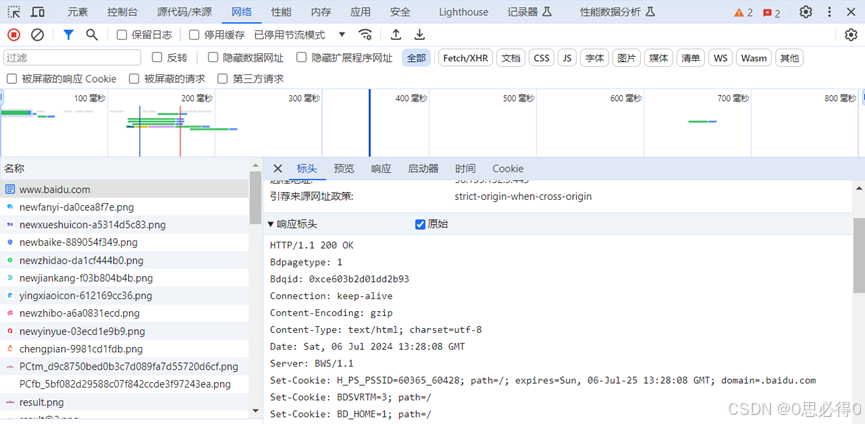Export HAR file download icon
Screen dimensions: 865x424
point(420,35)
